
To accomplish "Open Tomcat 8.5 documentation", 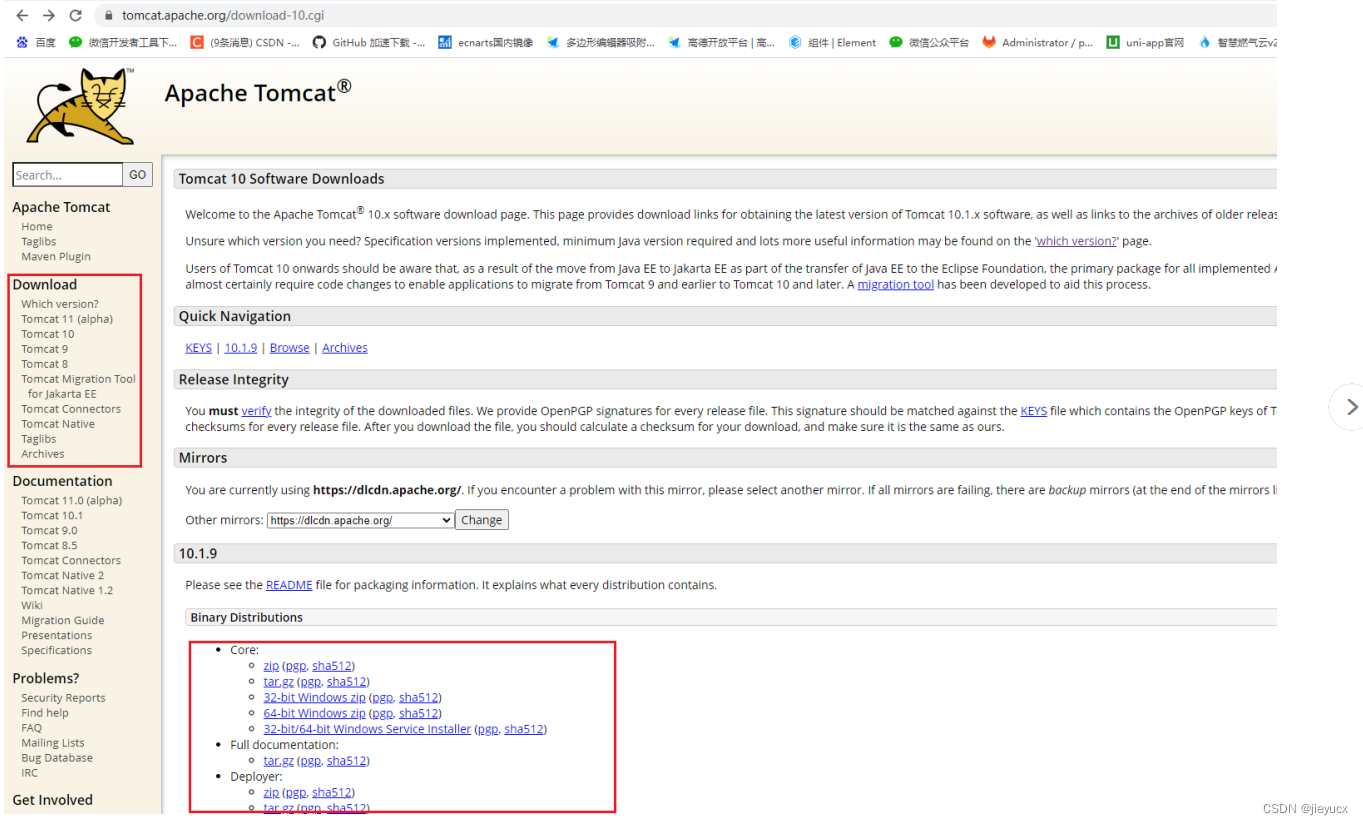I will 49,545.
